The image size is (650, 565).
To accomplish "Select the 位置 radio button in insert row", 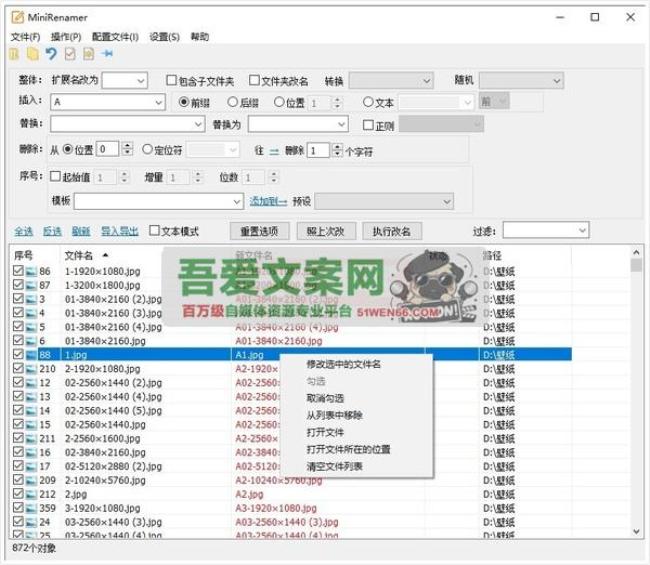I will (x=279, y=102).
